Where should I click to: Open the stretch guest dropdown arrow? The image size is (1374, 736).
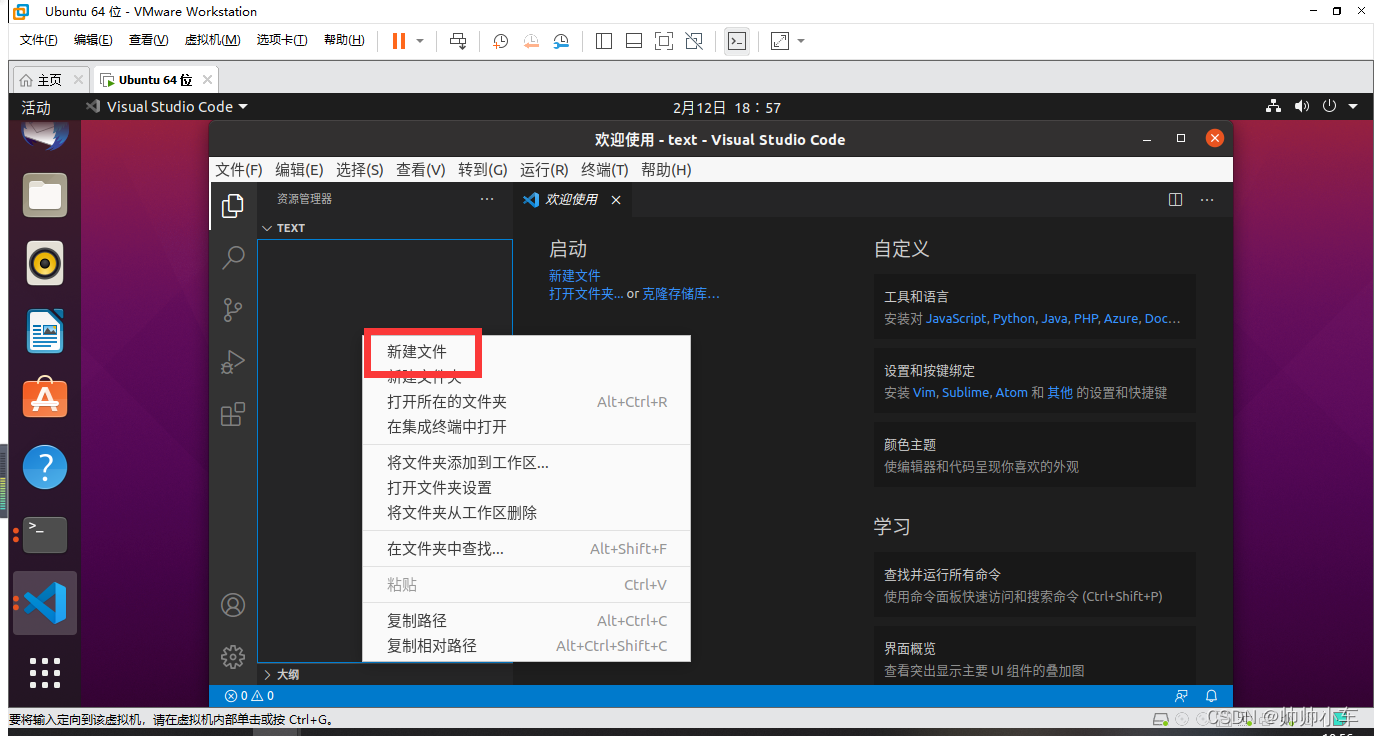point(801,41)
